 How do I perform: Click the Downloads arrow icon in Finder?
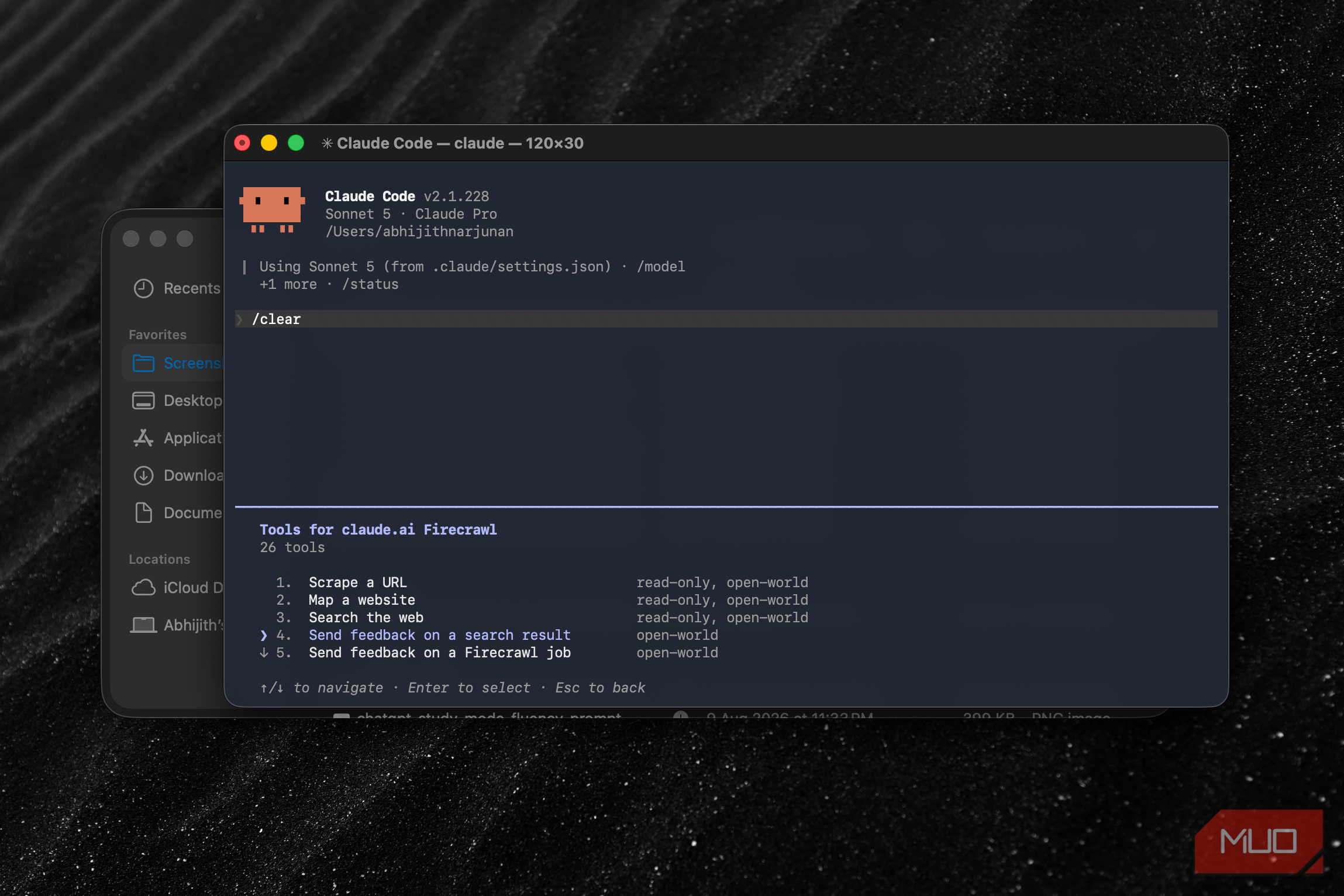[x=143, y=475]
